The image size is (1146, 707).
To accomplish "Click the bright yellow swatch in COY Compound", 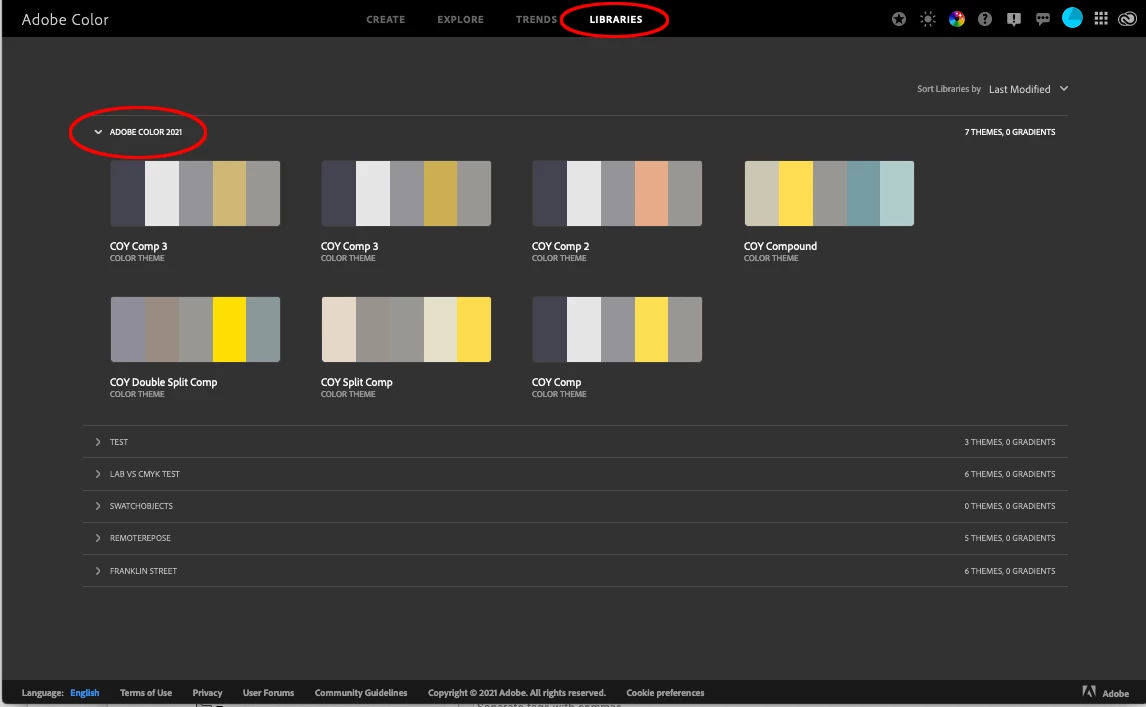I will tap(795, 194).
